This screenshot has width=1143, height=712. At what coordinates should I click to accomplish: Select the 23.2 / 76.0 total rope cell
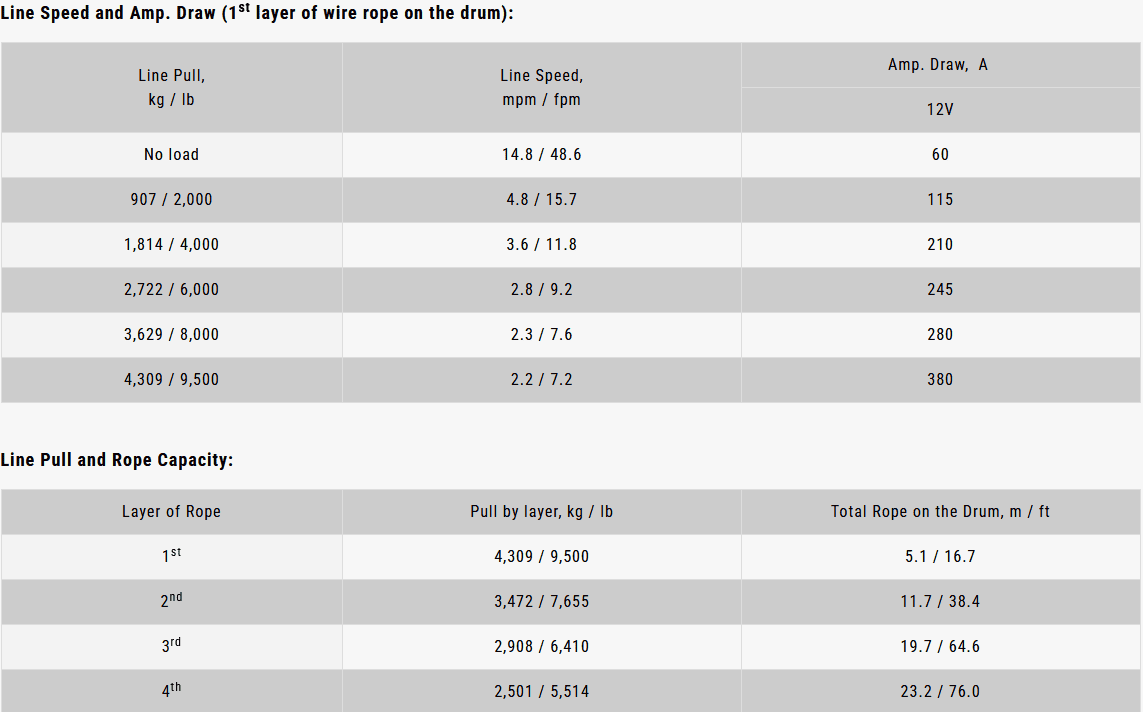(940, 691)
